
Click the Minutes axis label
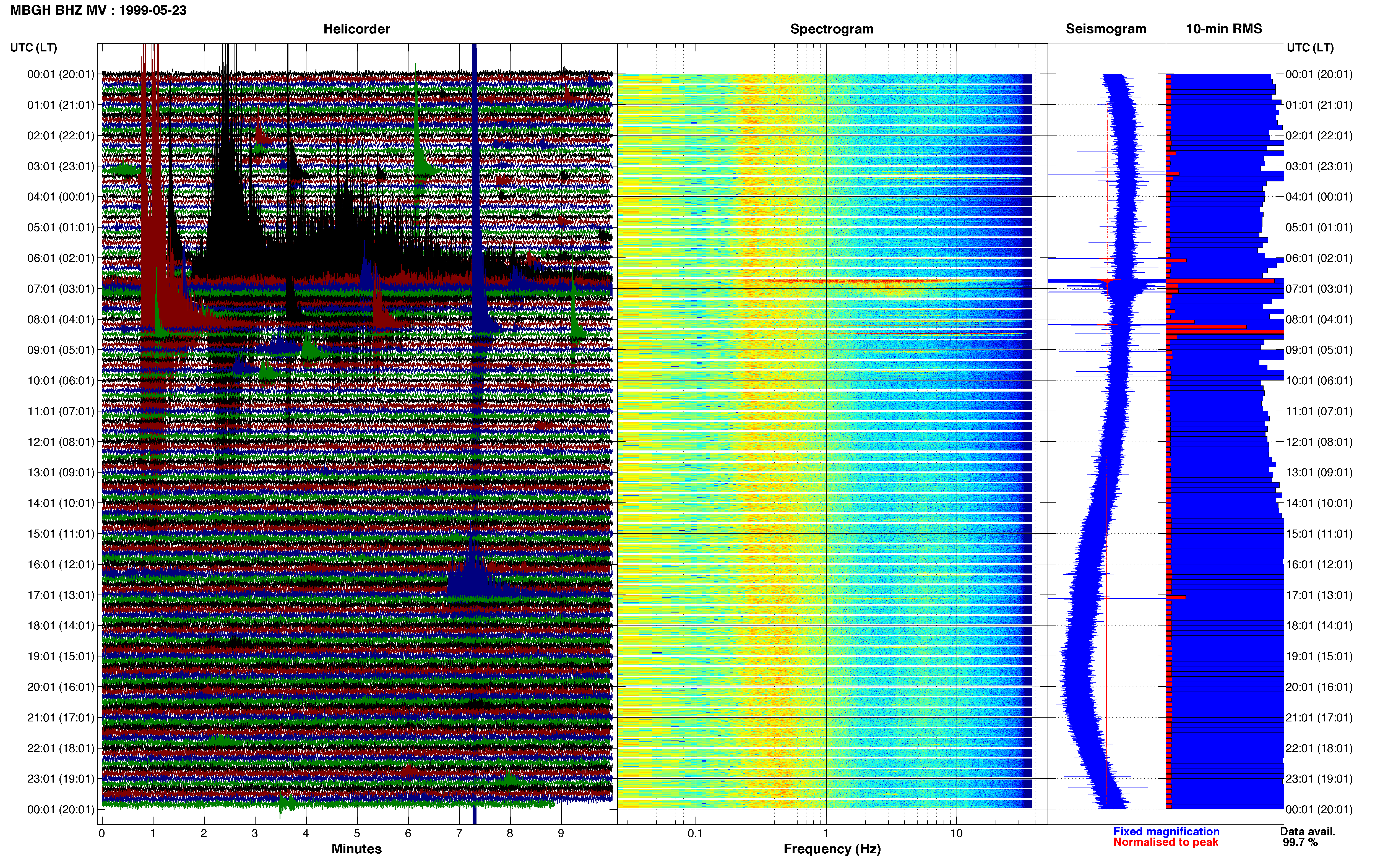356,848
